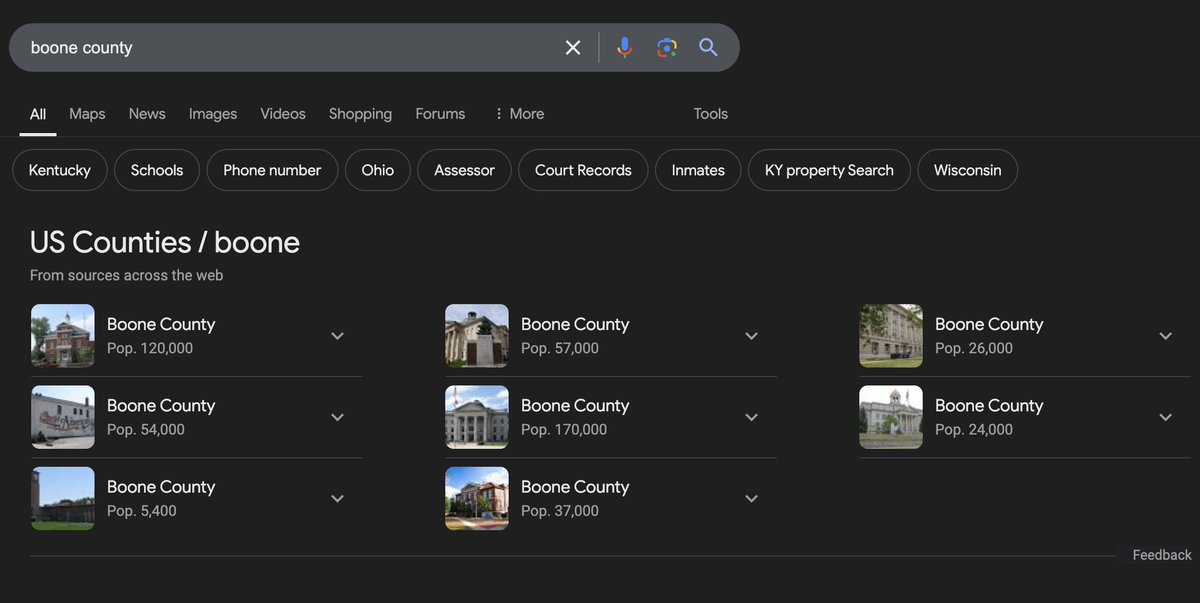Open thumbnail of Boone County Pop. 57,000
Screen dimensions: 1200x603
click(x=477, y=336)
